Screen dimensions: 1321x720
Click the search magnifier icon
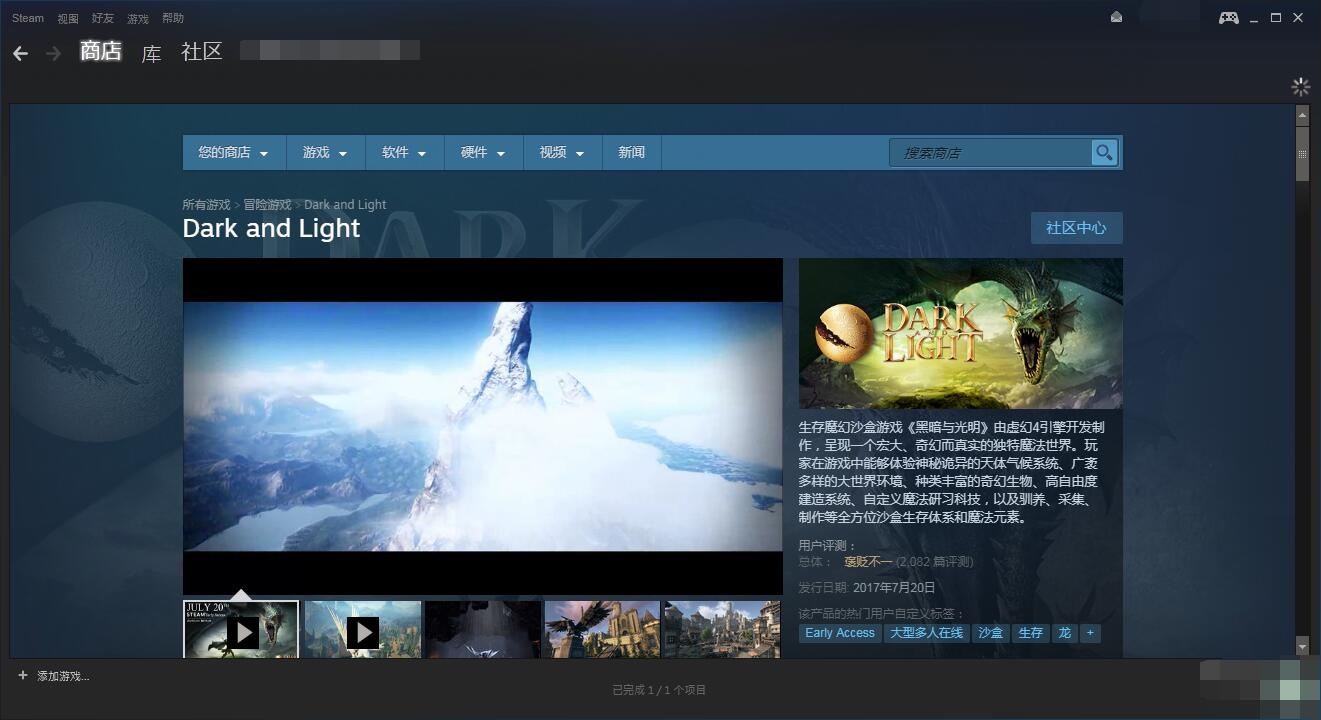pyautogui.click(x=1104, y=152)
